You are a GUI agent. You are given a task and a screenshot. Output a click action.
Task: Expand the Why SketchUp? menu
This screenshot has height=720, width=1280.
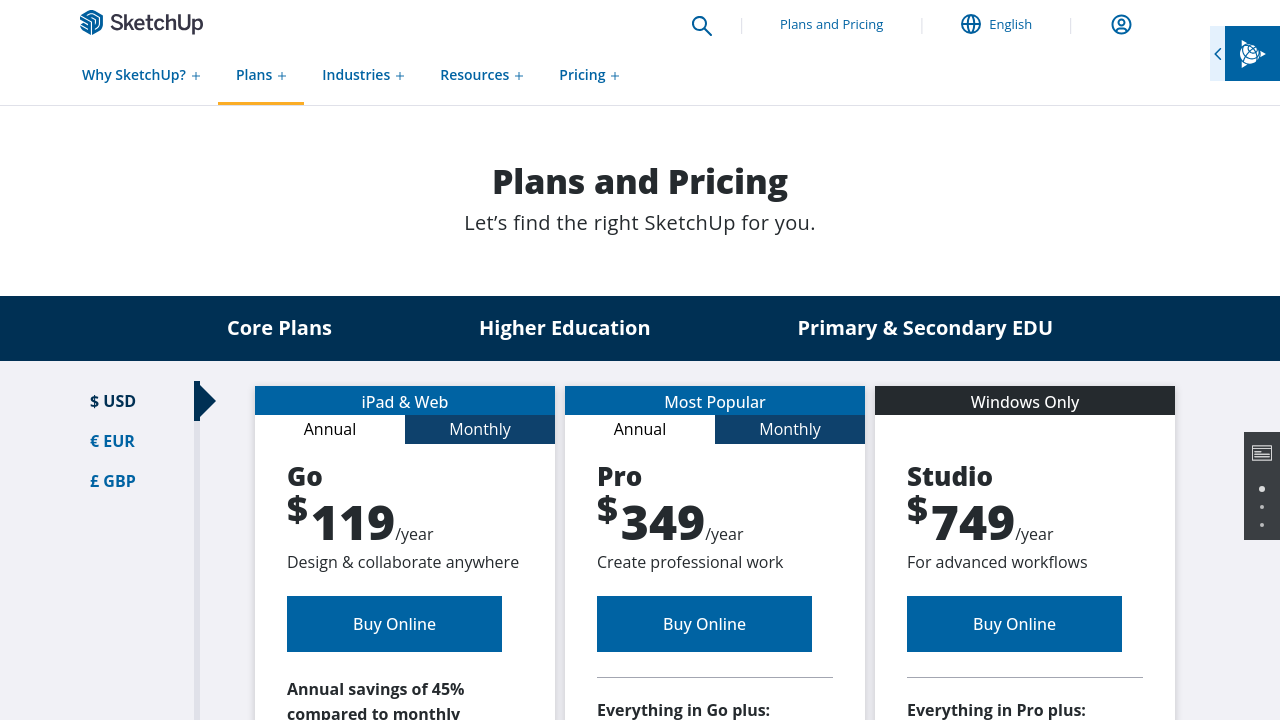pos(141,75)
